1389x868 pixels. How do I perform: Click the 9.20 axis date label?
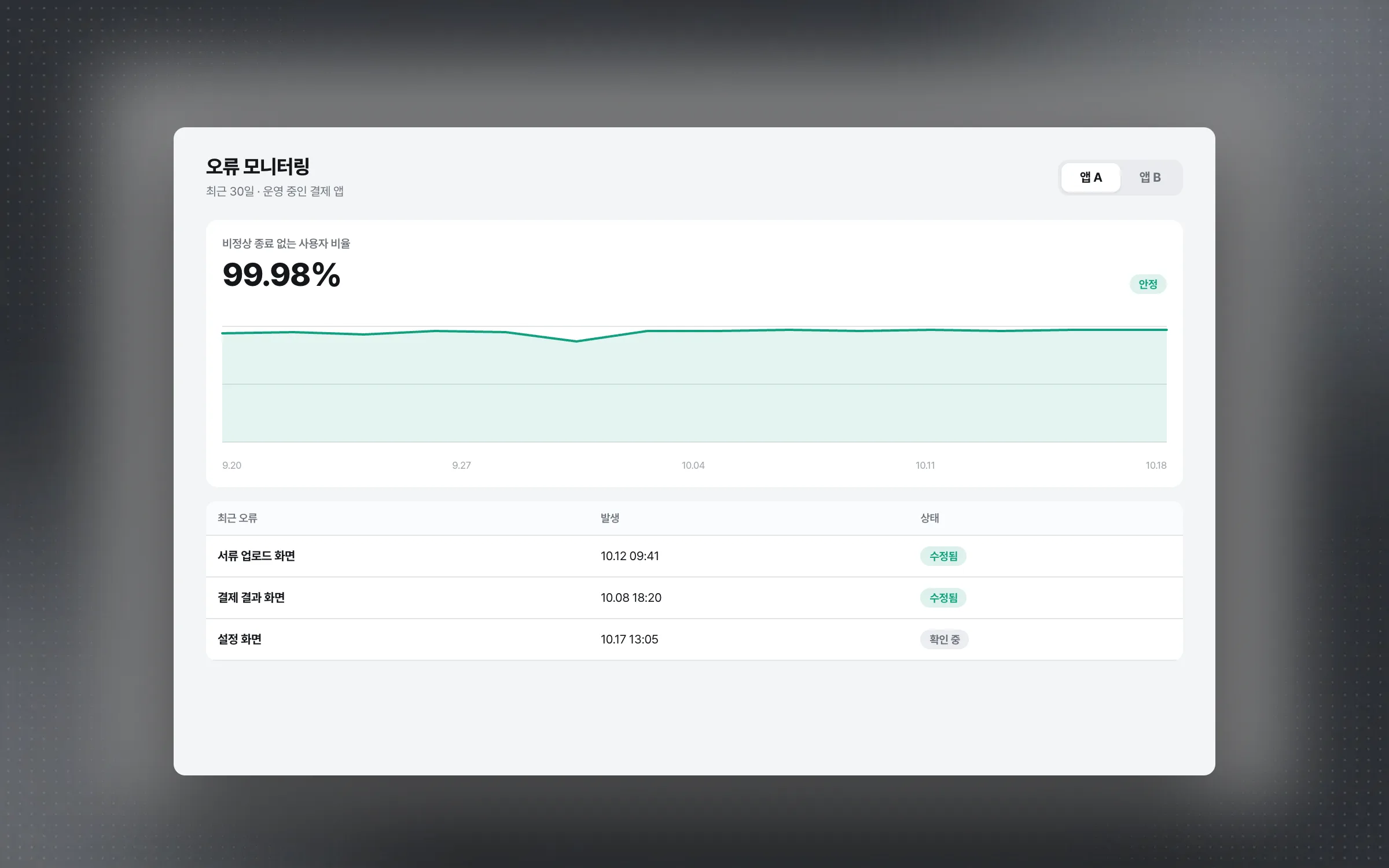231,465
